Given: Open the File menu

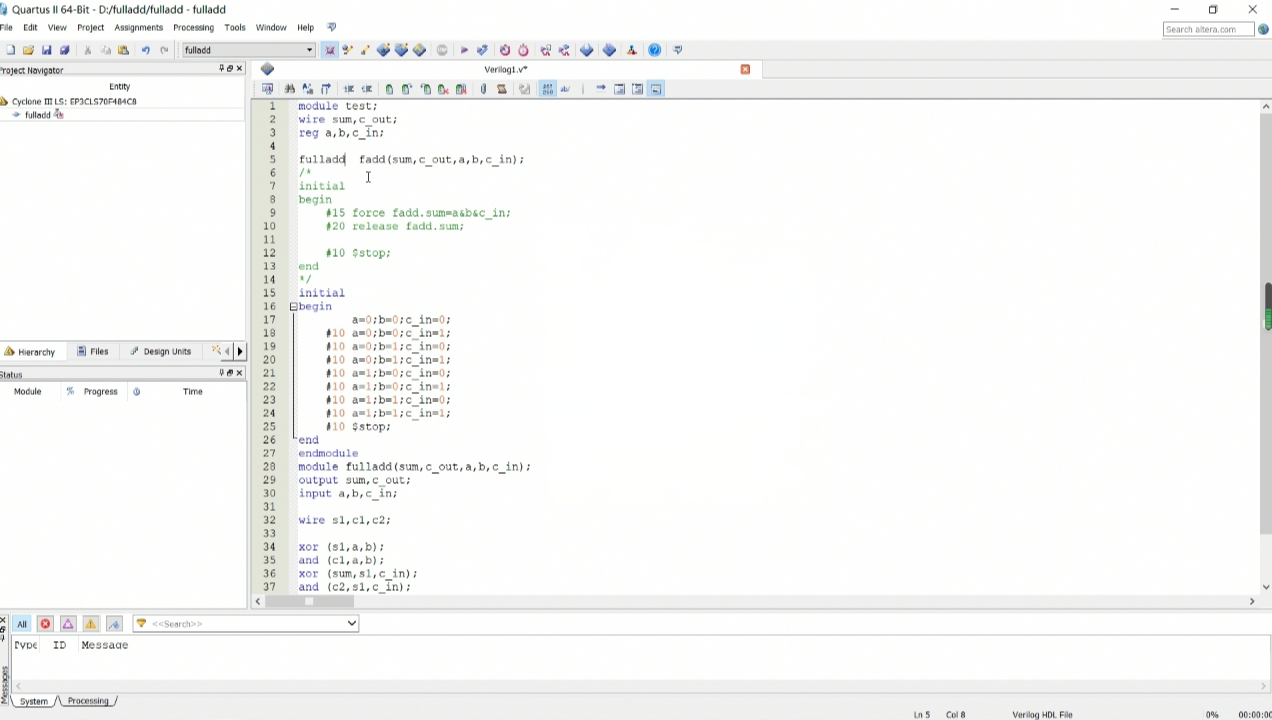Looking at the screenshot, I should pos(6,28).
